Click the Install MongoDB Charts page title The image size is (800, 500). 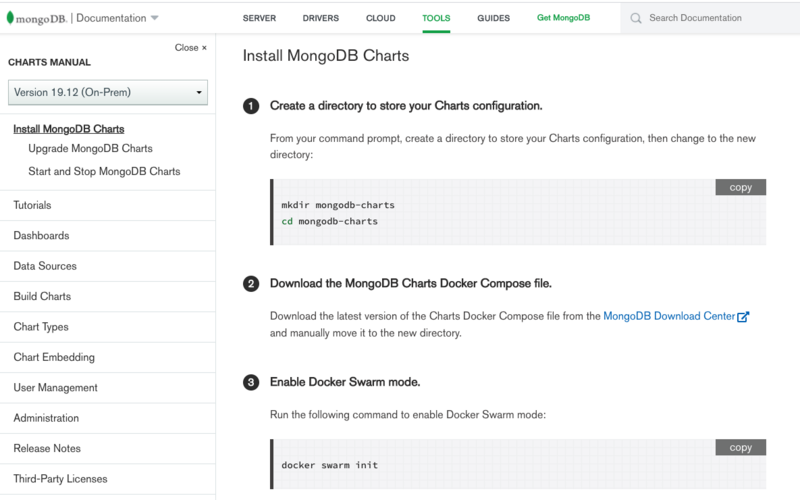pos(326,56)
